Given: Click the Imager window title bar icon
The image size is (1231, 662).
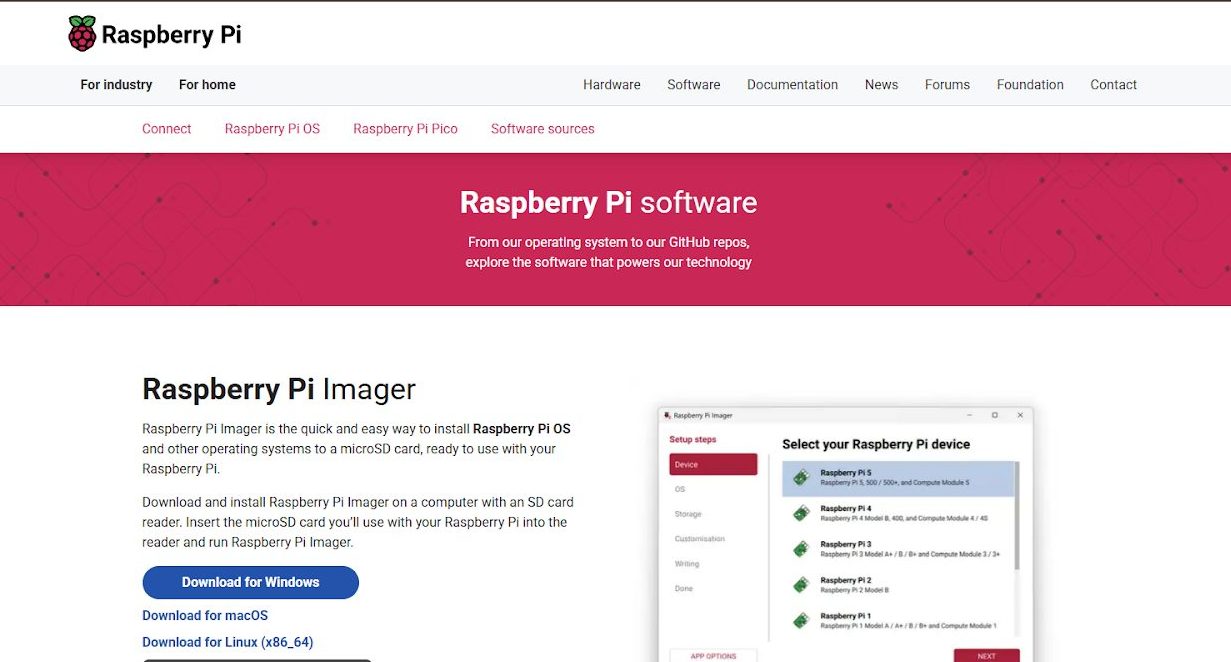Looking at the screenshot, I should tap(668, 415).
